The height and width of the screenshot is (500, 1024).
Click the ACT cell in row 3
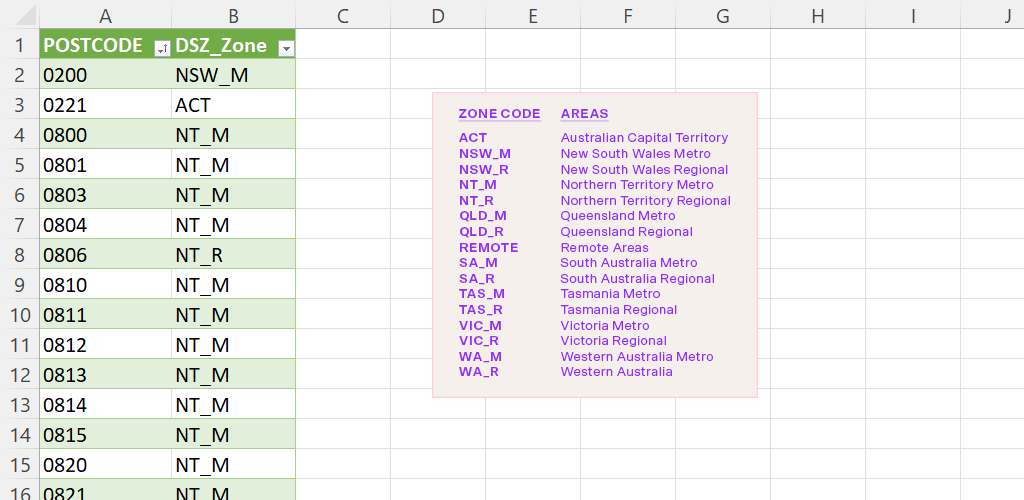pyautogui.click(x=233, y=105)
